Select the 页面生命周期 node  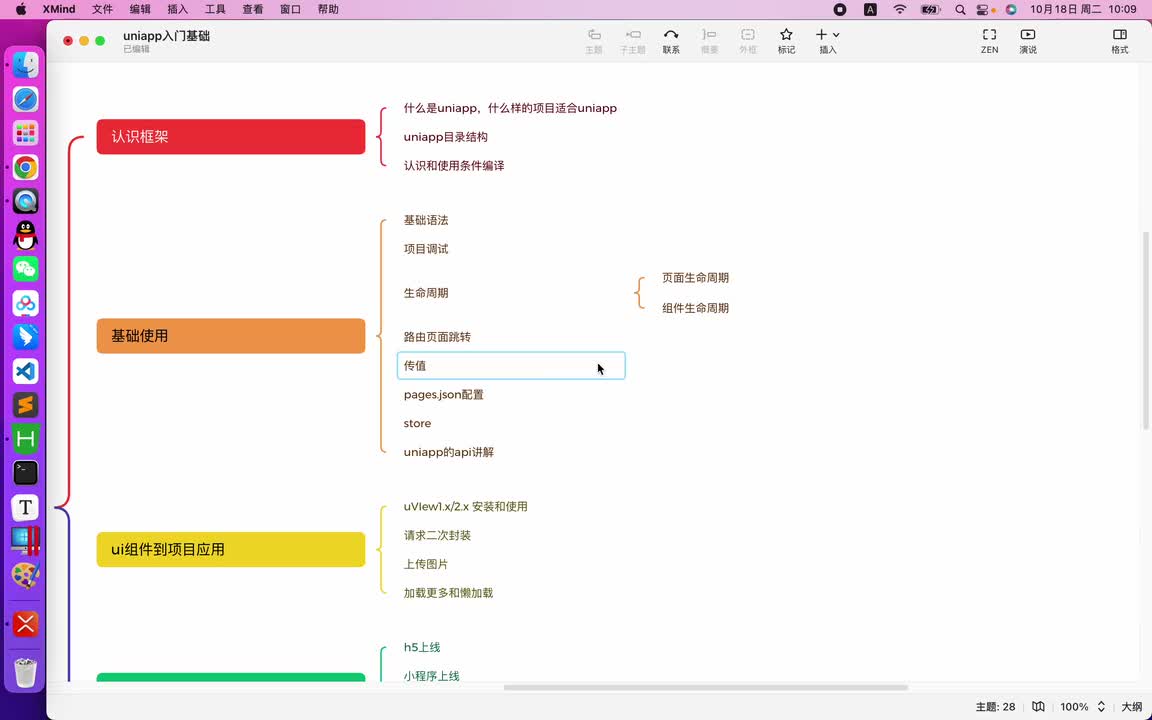(x=696, y=278)
